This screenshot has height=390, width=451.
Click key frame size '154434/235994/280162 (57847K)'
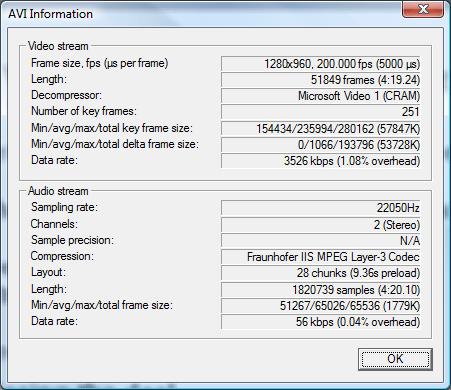321,128
